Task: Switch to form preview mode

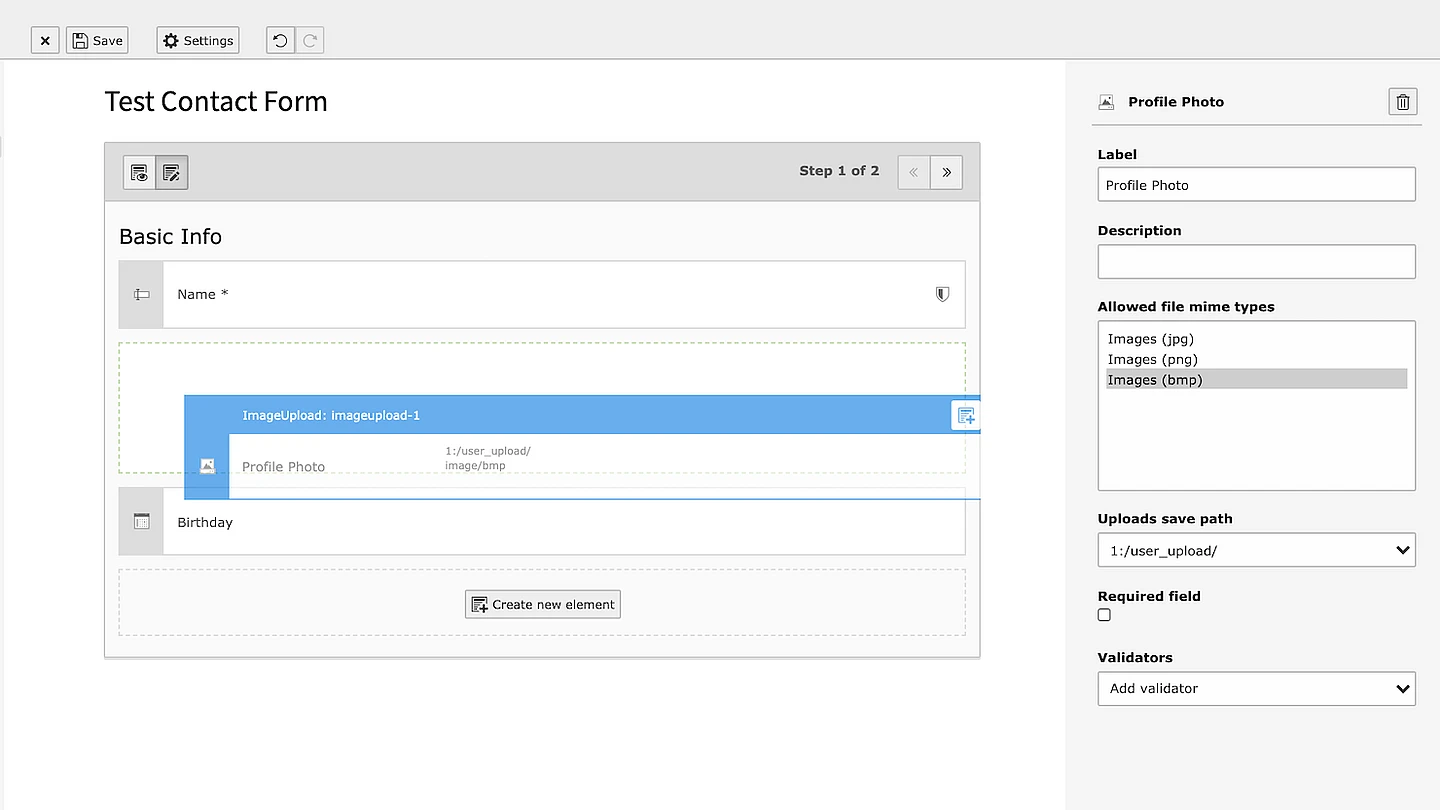Action: (x=139, y=172)
